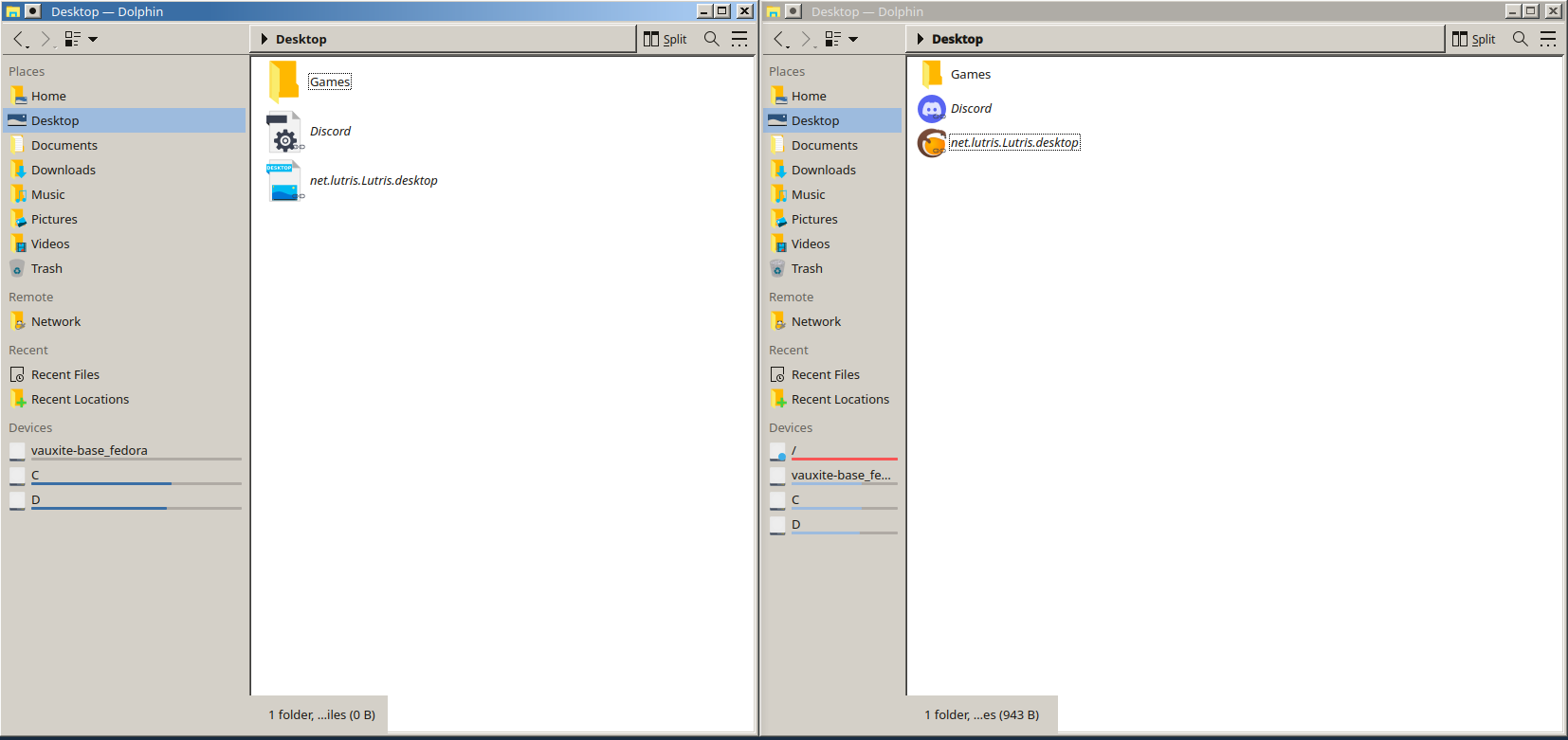Open Network in left window's sidebar
Screen dimensions: 1568x740
[x=124, y=321]
